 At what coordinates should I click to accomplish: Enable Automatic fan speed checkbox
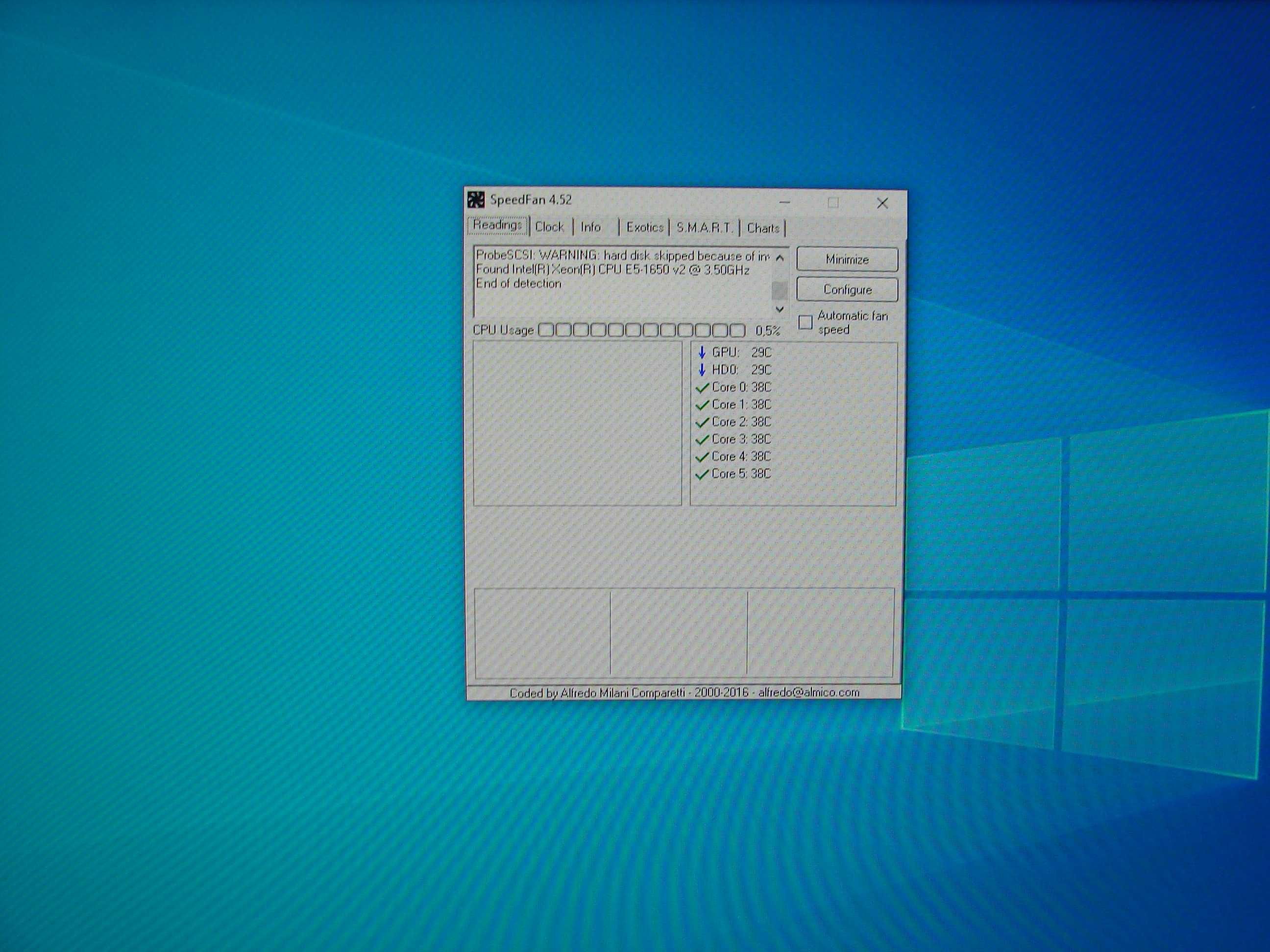click(x=806, y=322)
